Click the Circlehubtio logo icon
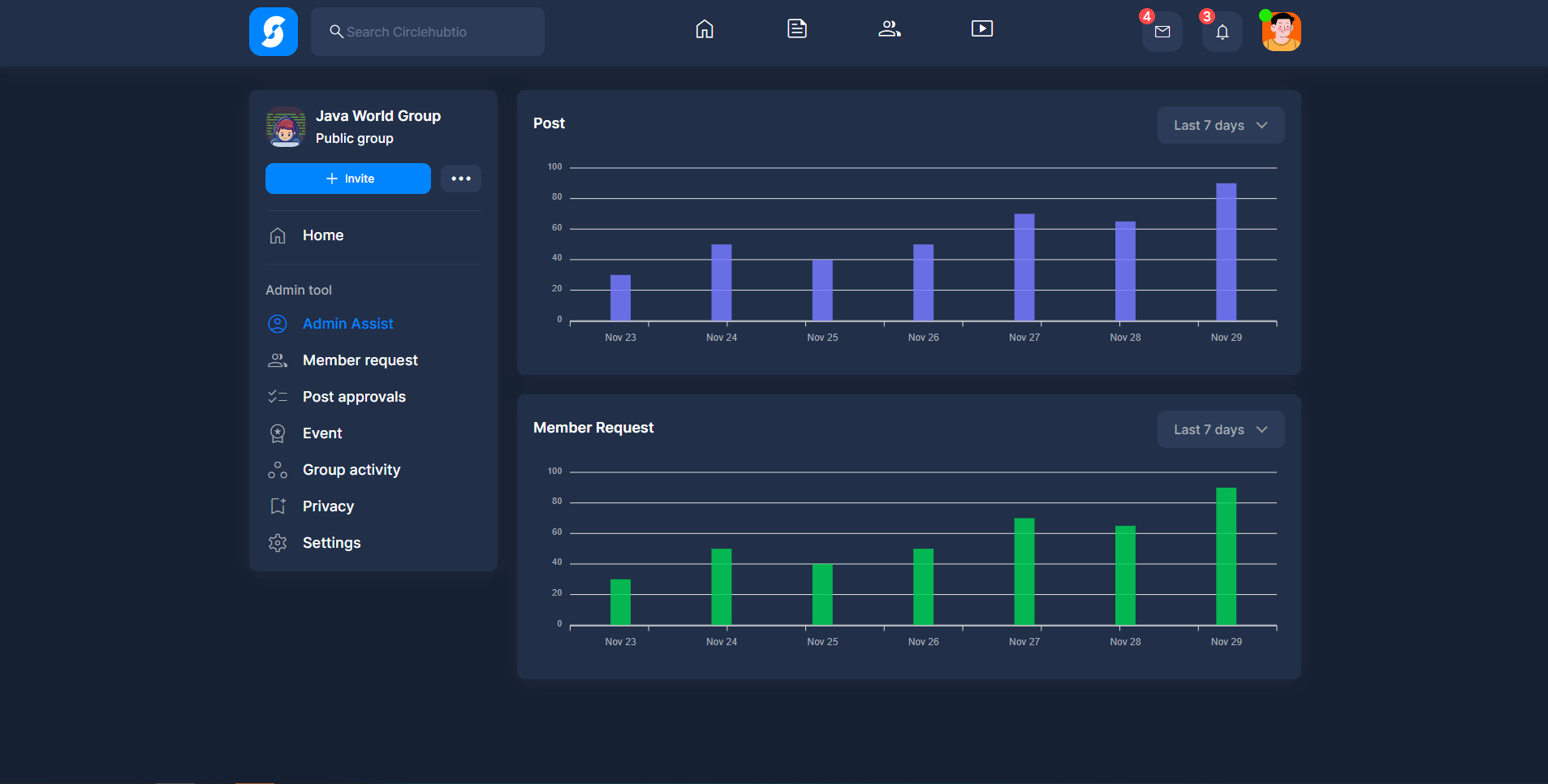The image size is (1548, 784). coord(274,32)
